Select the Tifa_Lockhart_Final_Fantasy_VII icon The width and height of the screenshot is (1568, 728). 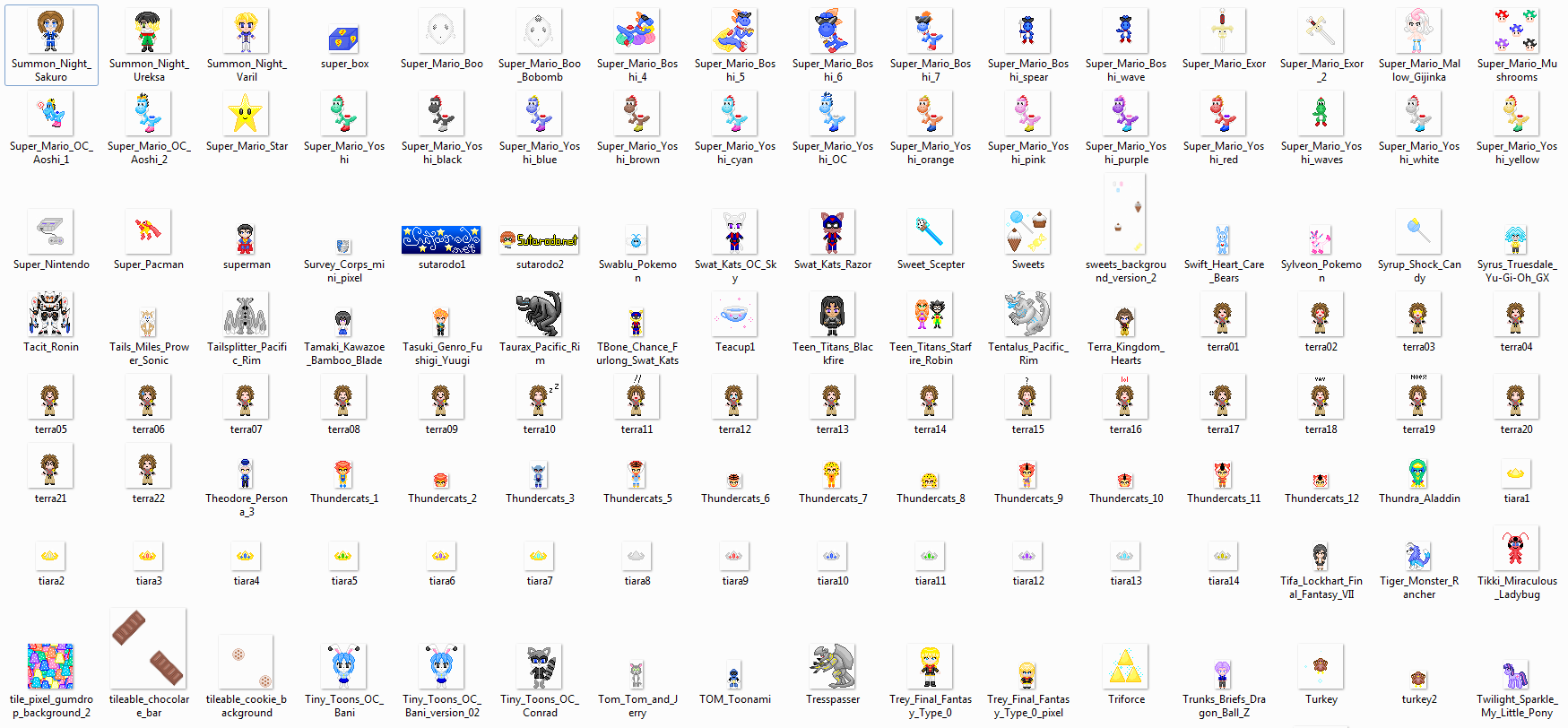click(1321, 556)
